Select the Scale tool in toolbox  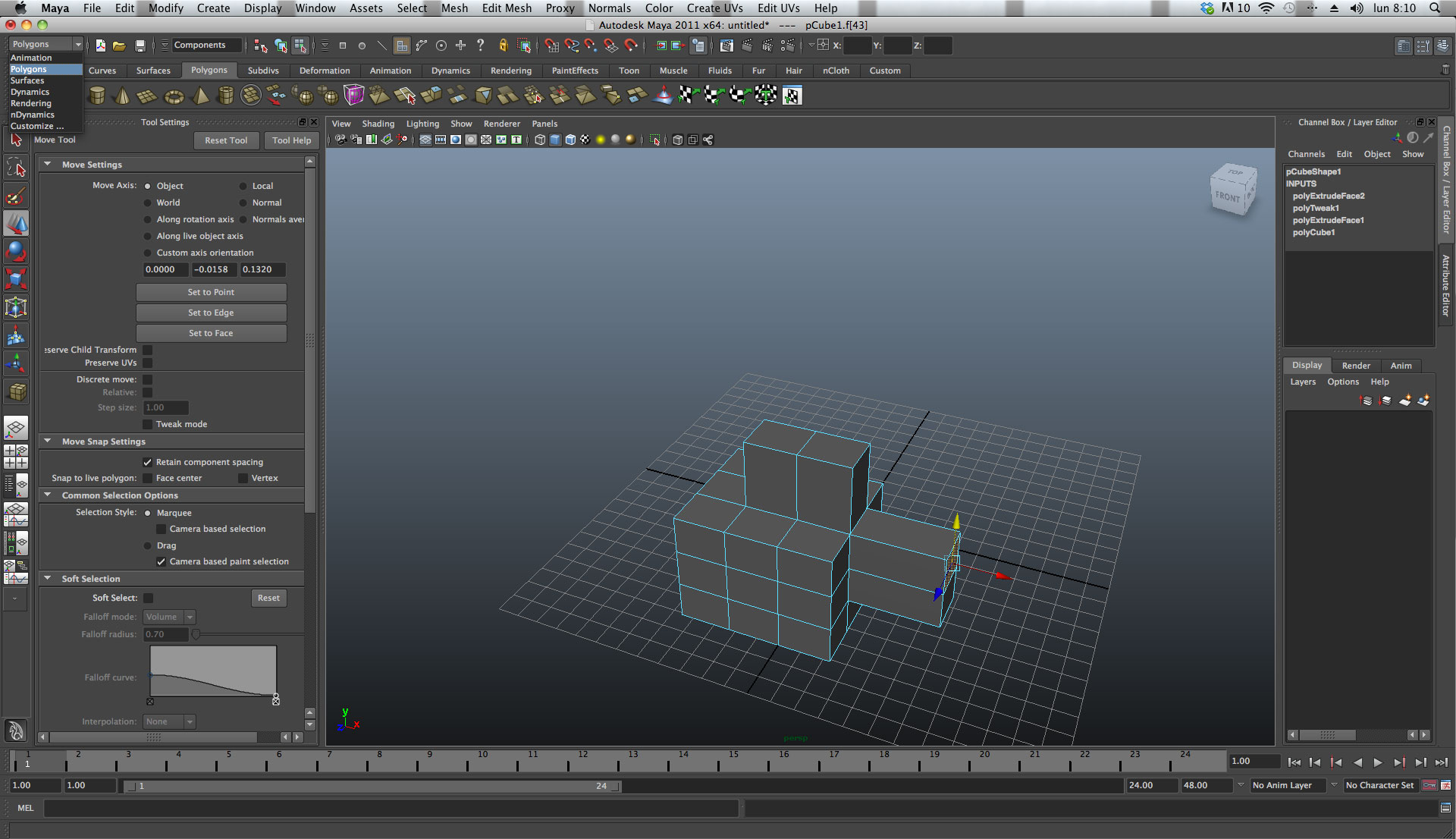tap(16, 278)
